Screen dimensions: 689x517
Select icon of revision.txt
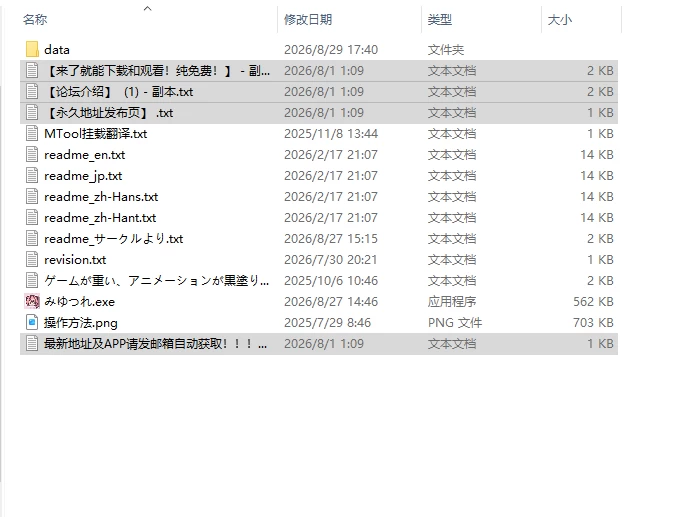click(x=32, y=260)
